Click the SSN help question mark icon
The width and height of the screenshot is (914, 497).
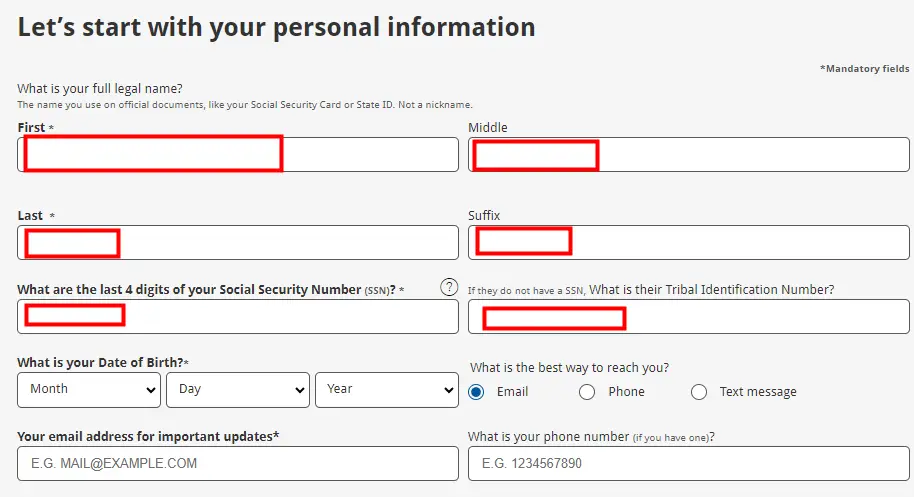point(449,287)
